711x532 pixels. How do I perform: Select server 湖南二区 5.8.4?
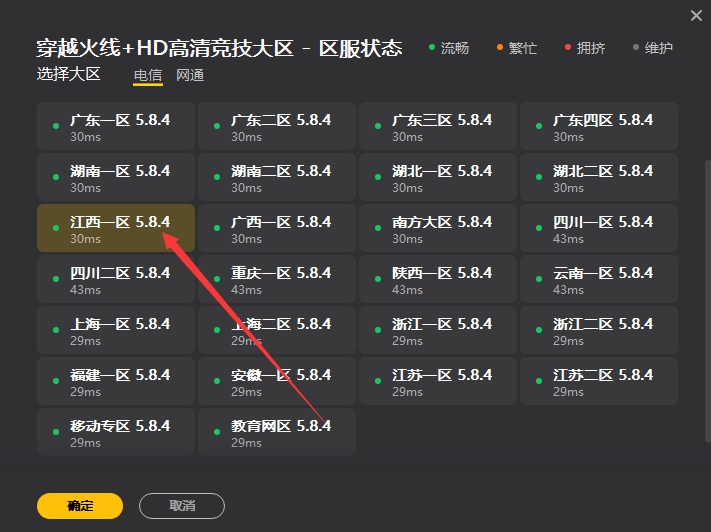point(277,177)
